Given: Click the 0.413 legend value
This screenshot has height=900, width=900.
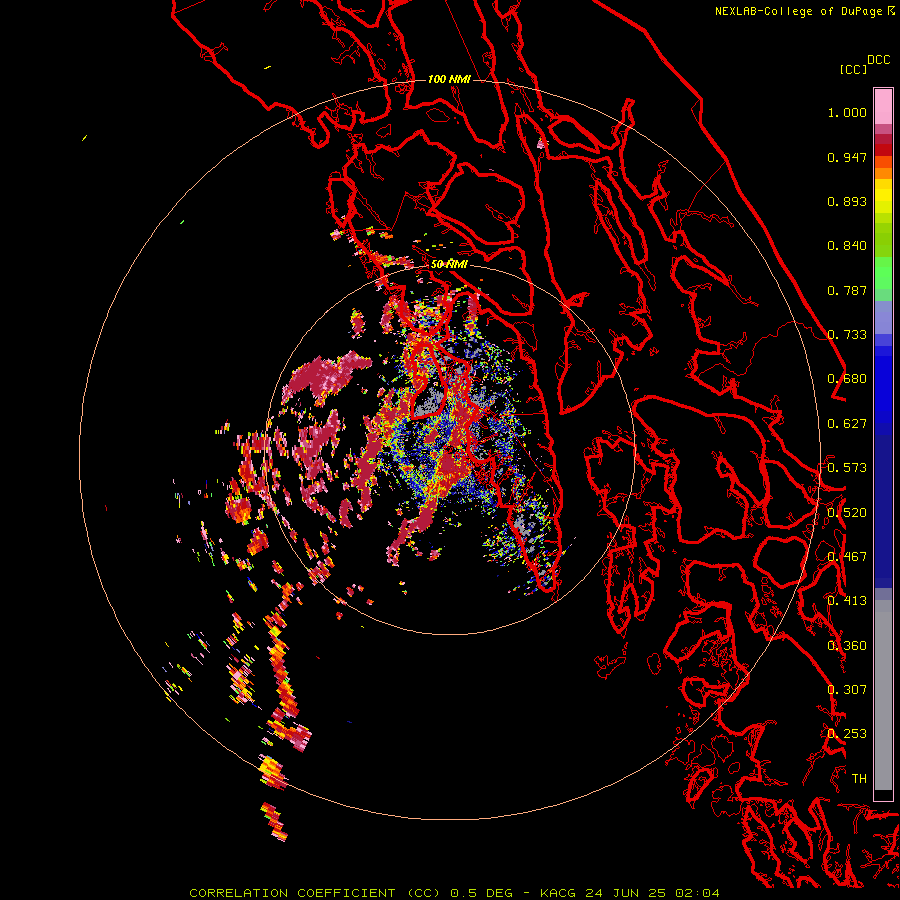Looking at the screenshot, I should pos(847,601).
